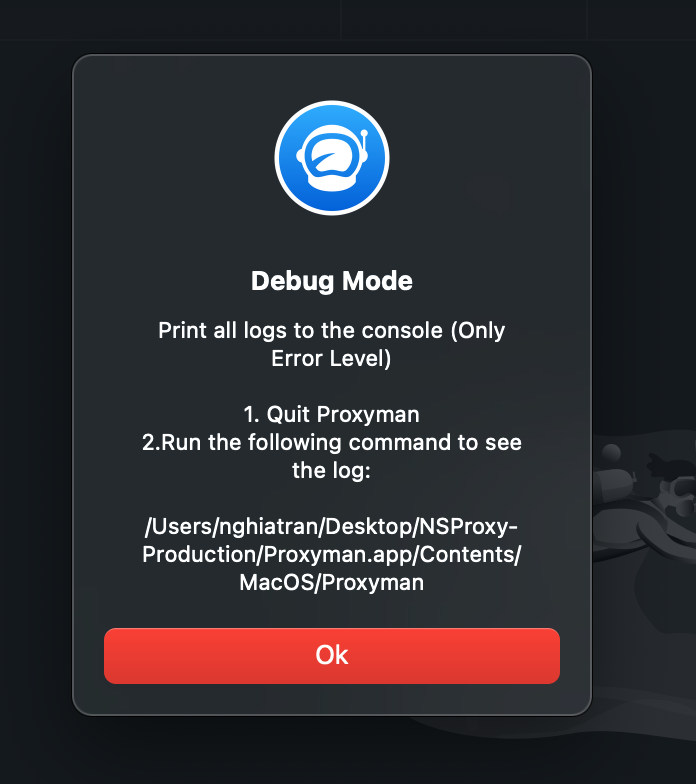Click the "1. Quit Proxyman" step
The height and width of the screenshot is (784, 696).
point(332,414)
